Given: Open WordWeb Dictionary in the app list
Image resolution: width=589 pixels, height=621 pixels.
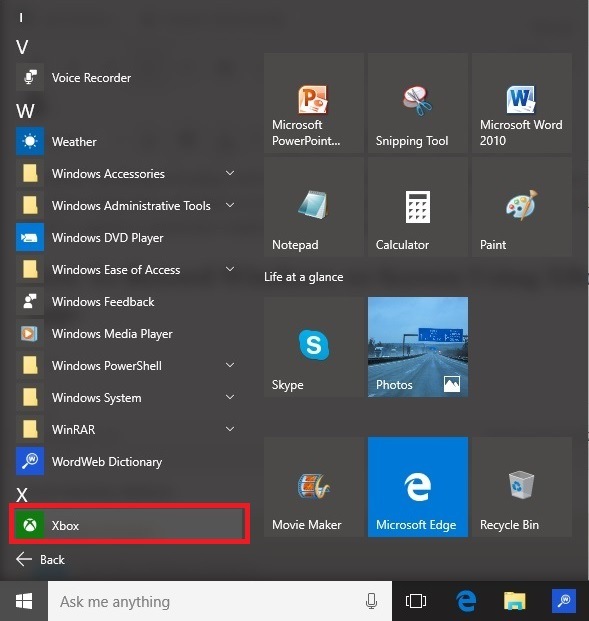Looking at the screenshot, I should 129,462.
